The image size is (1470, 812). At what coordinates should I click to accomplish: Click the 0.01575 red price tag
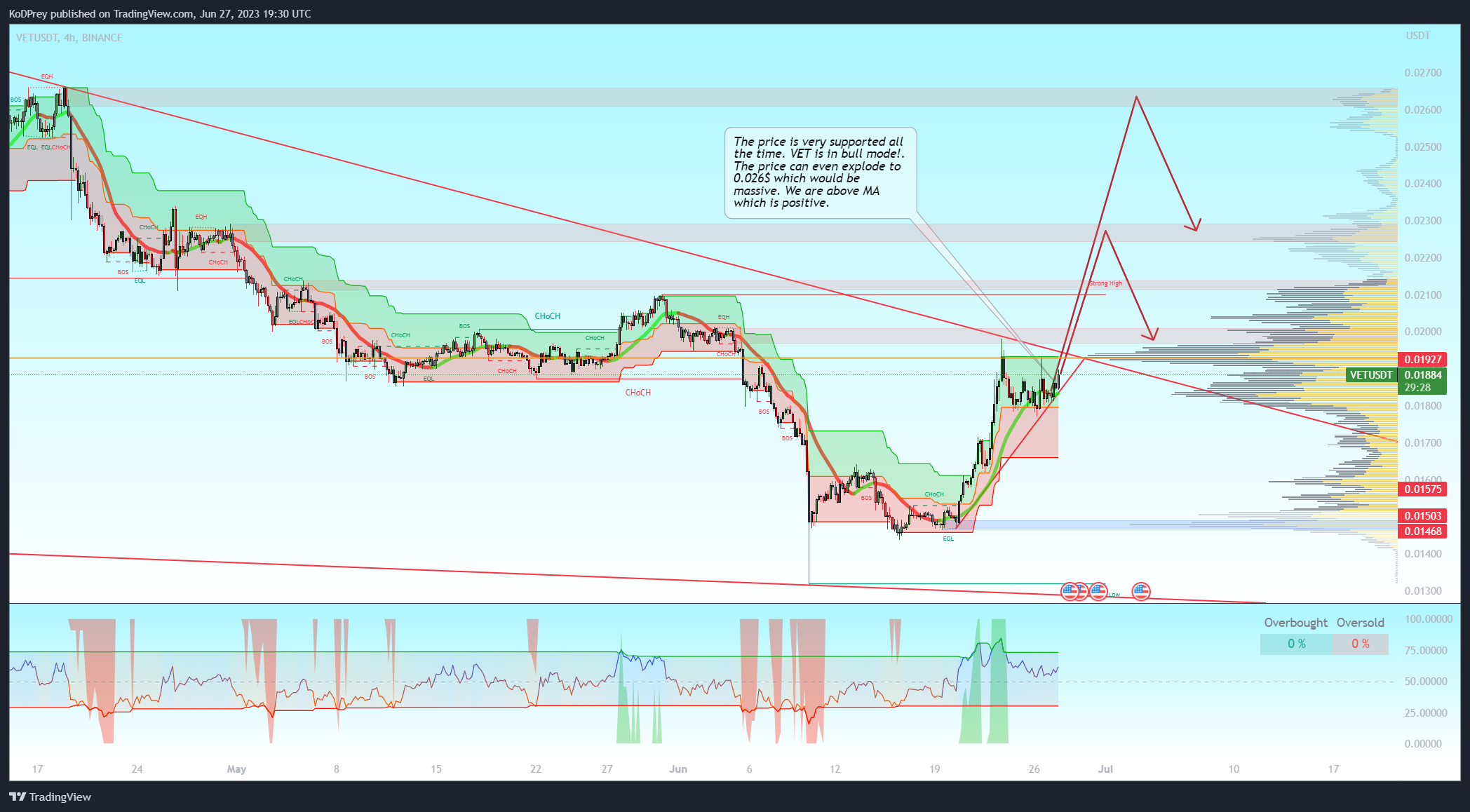[x=1422, y=489]
